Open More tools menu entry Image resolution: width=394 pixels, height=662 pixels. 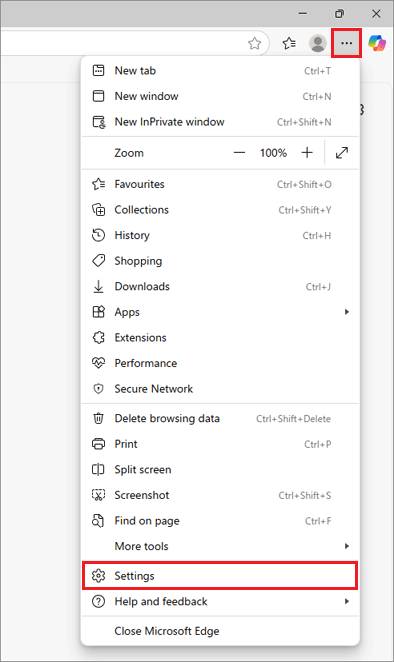pyautogui.click(x=220, y=546)
